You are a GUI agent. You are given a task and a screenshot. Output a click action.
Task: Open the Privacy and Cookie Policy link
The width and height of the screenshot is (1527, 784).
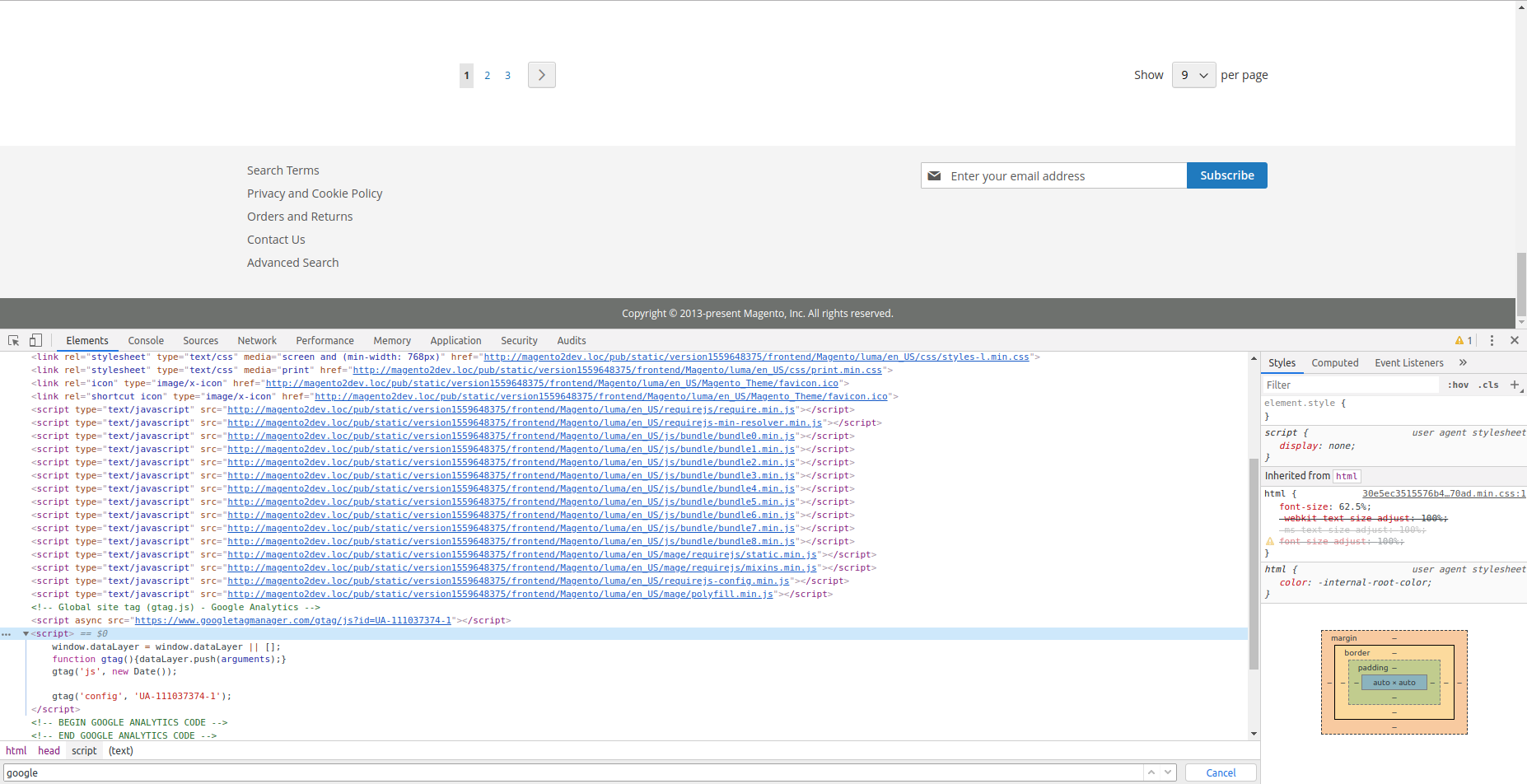pos(315,193)
